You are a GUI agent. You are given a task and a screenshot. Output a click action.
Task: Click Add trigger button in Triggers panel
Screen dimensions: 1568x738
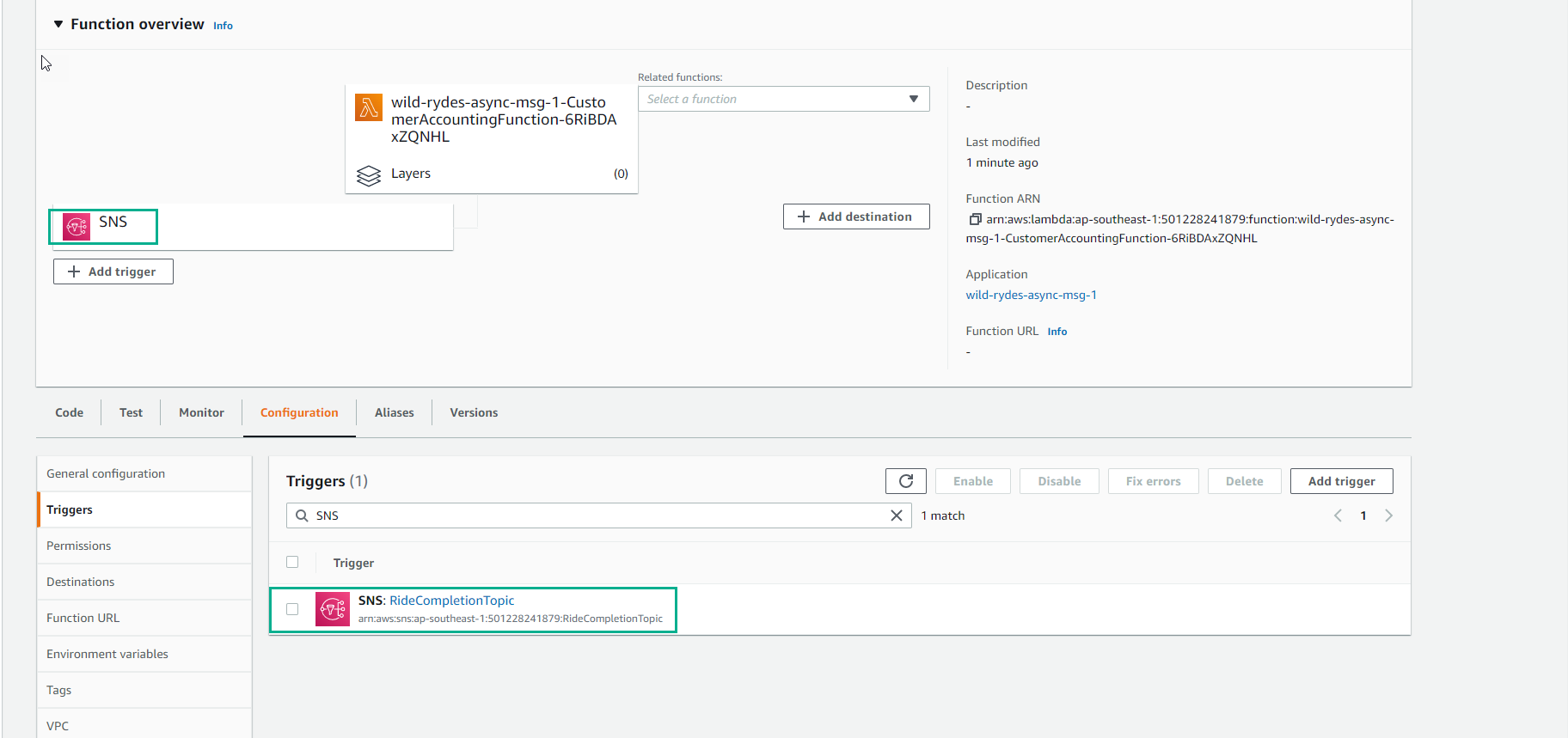[1341, 481]
